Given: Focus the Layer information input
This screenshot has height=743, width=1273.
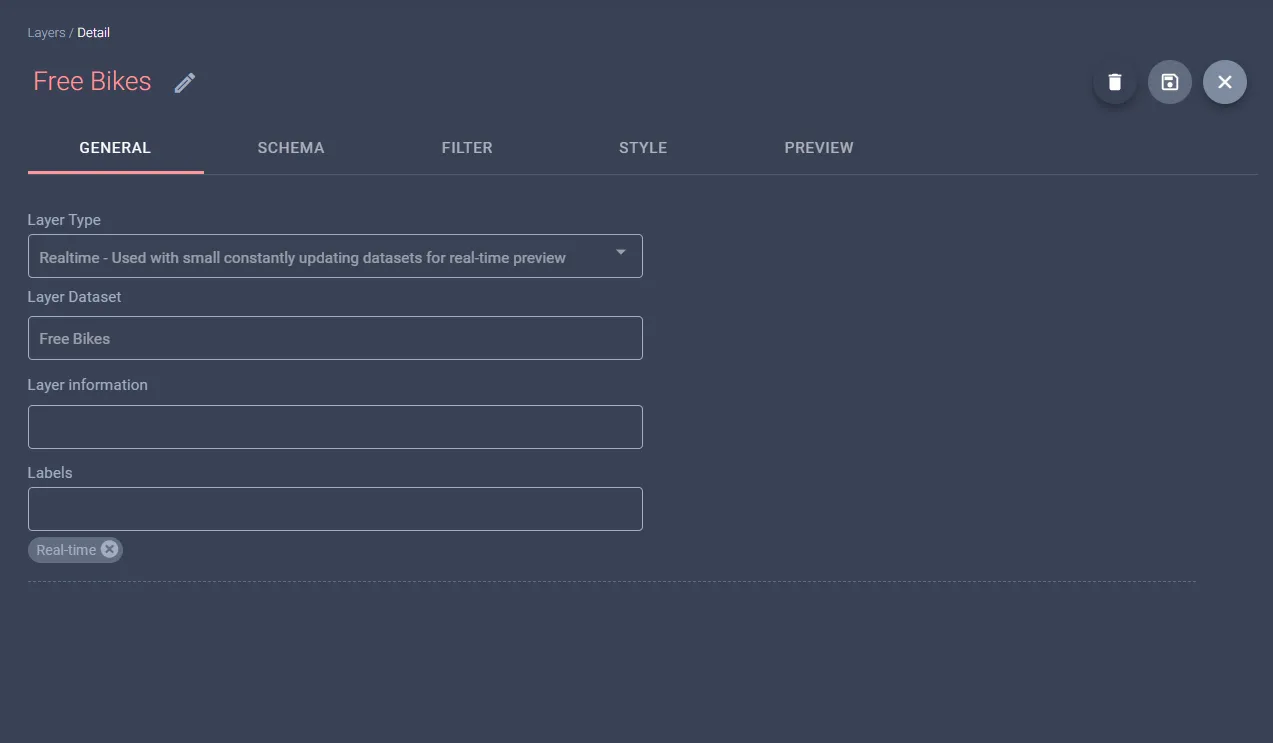Looking at the screenshot, I should pyautogui.click(x=335, y=427).
